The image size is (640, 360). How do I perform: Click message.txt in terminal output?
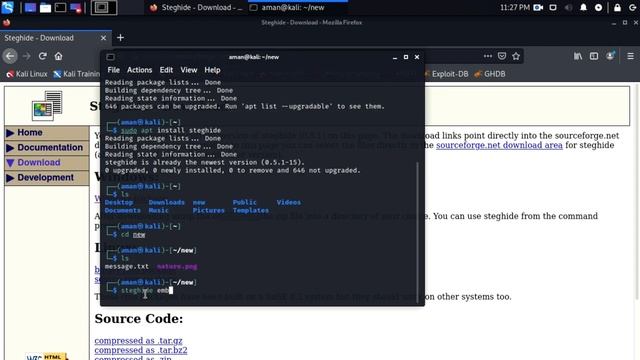127,266
